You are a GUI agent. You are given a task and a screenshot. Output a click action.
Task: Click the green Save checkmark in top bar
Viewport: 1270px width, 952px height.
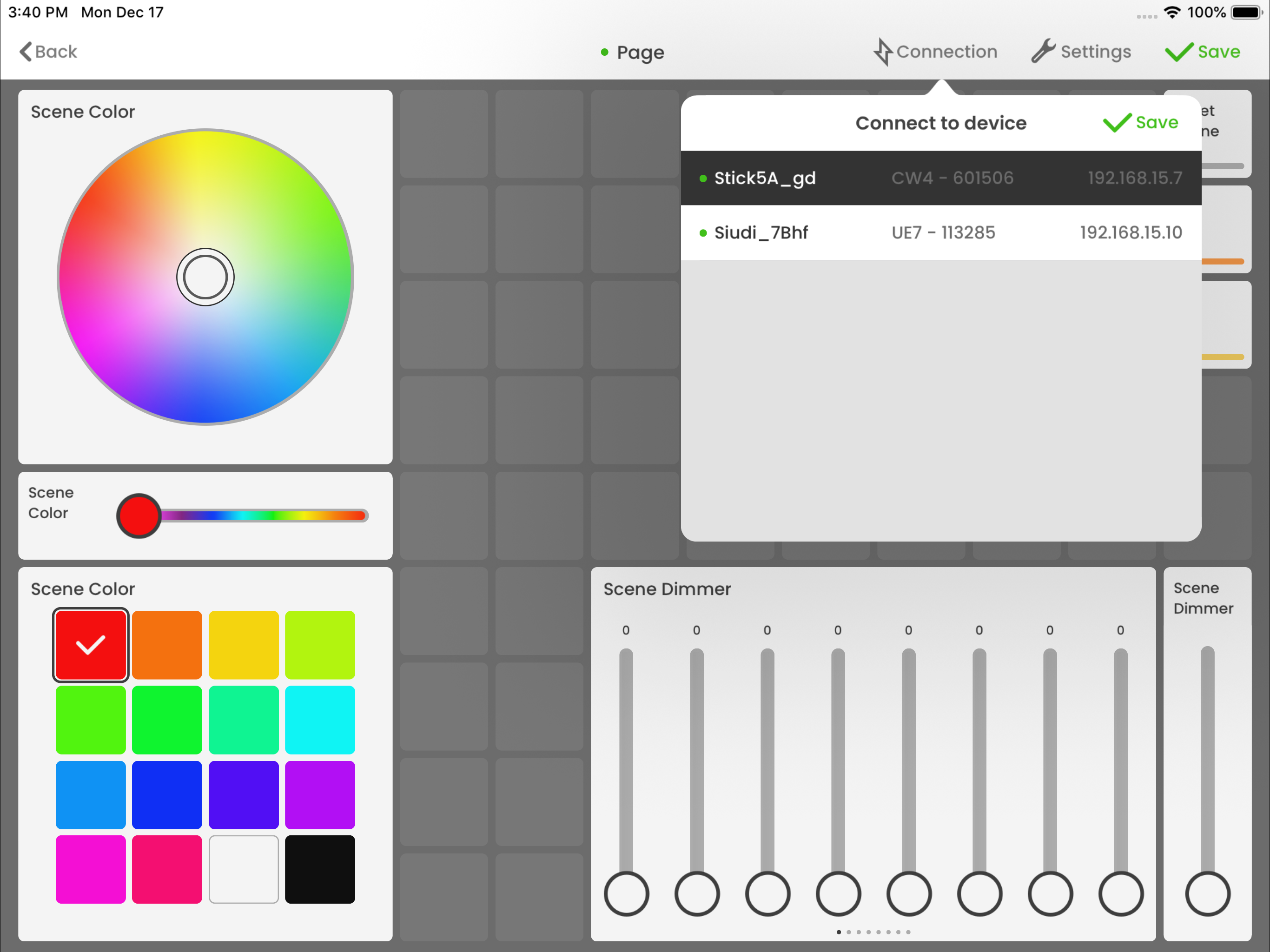click(1178, 52)
